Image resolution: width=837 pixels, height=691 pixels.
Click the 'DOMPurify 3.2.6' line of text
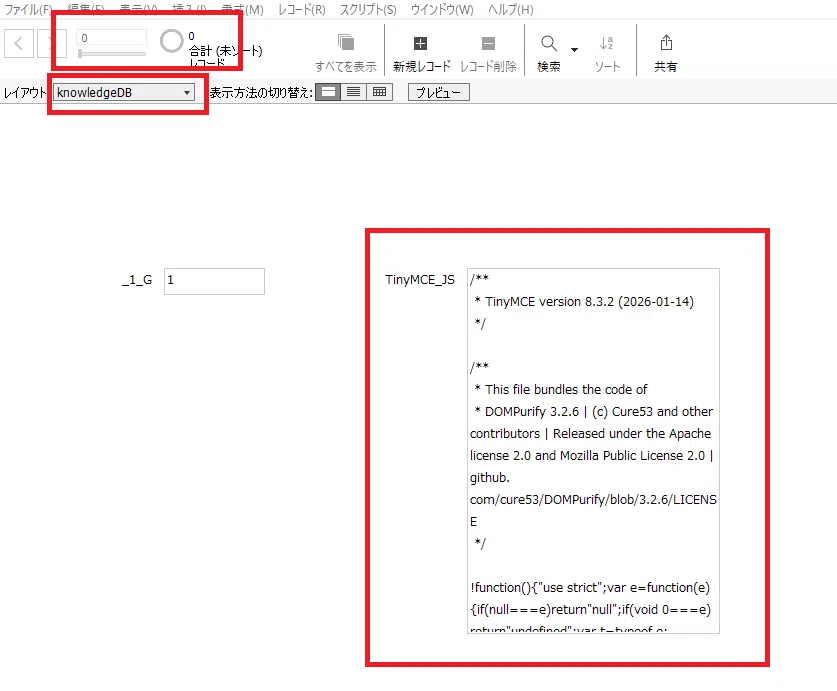(x=593, y=412)
